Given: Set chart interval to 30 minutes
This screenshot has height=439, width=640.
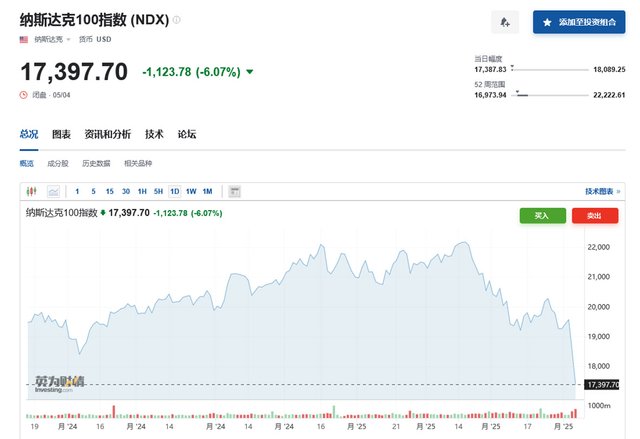Looking at the screenshot, I should click(x=126, y=191).
